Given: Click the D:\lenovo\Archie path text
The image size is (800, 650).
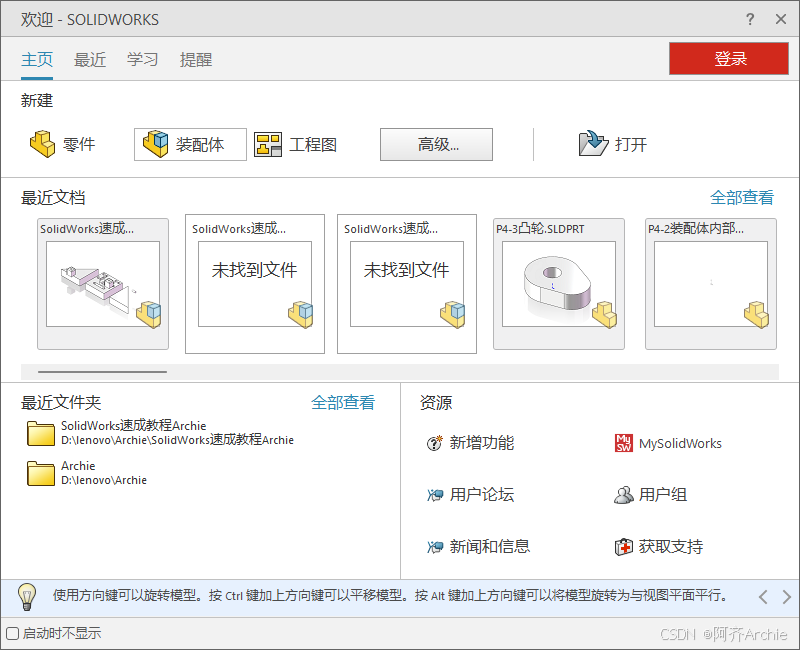Looking at the screenshot, I should [x=104, y=480].
